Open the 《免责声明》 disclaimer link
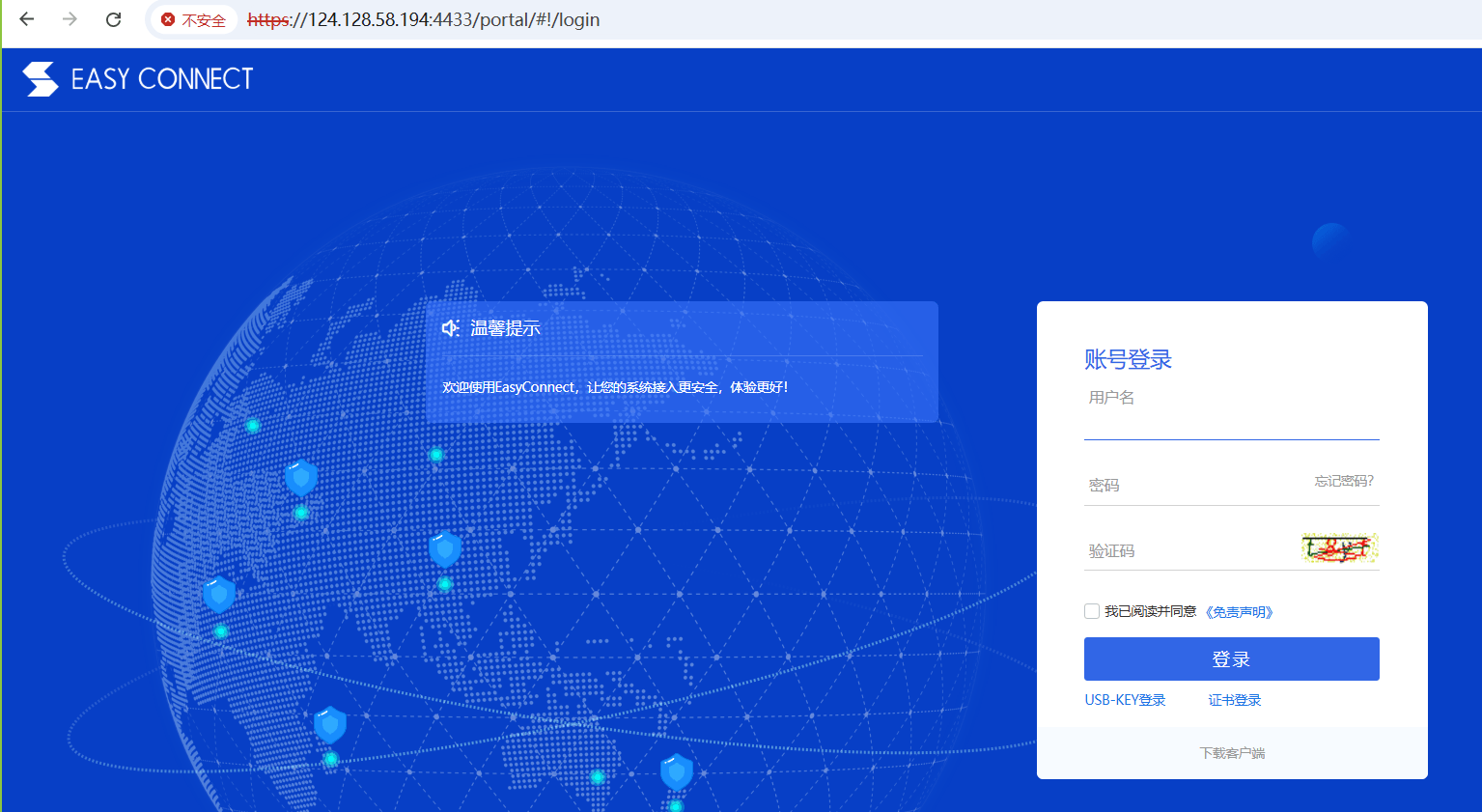The height and width of the screenshot is (812, 1482). (1239, 612)
